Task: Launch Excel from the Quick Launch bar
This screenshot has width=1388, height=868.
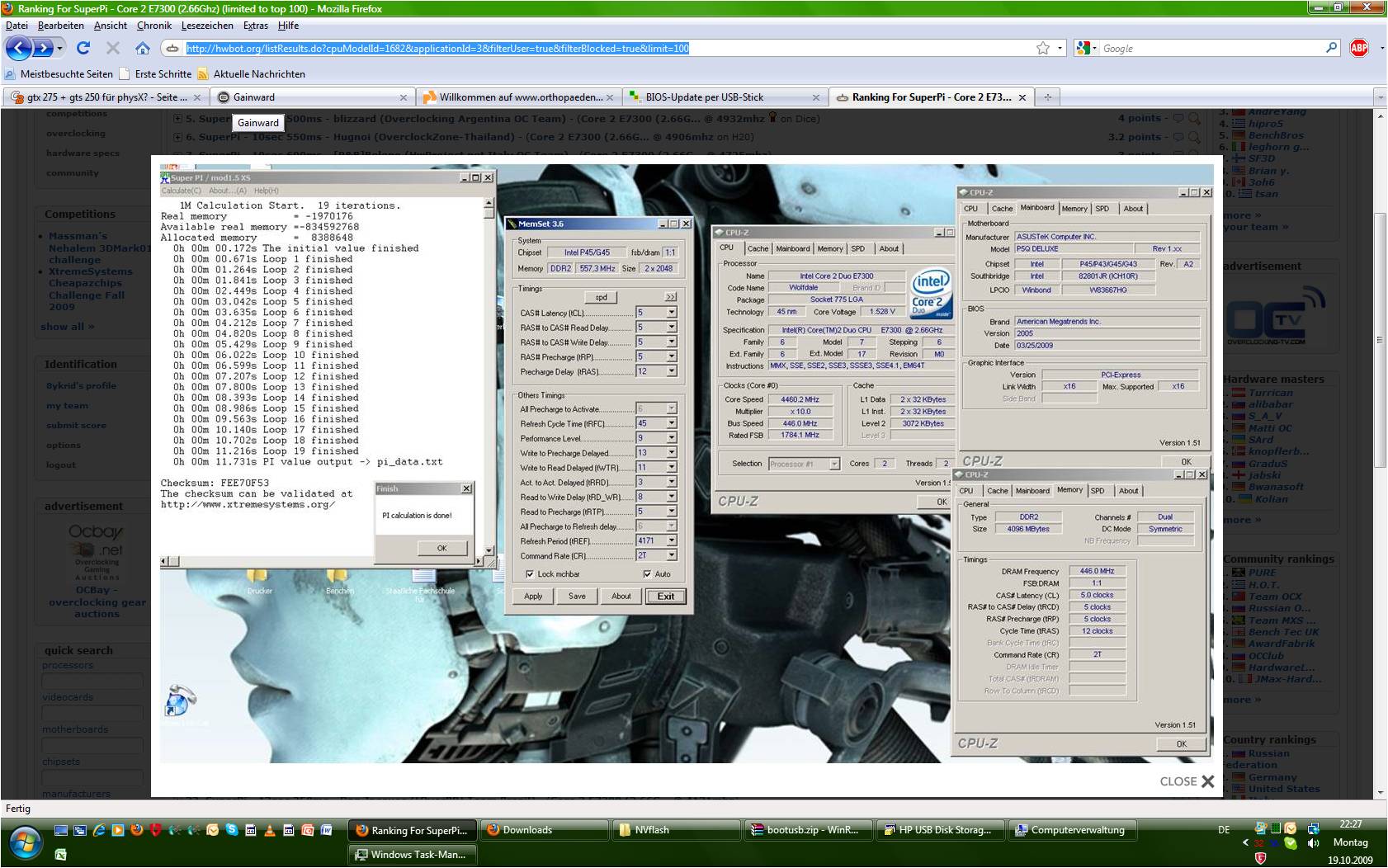Action: 60,855
